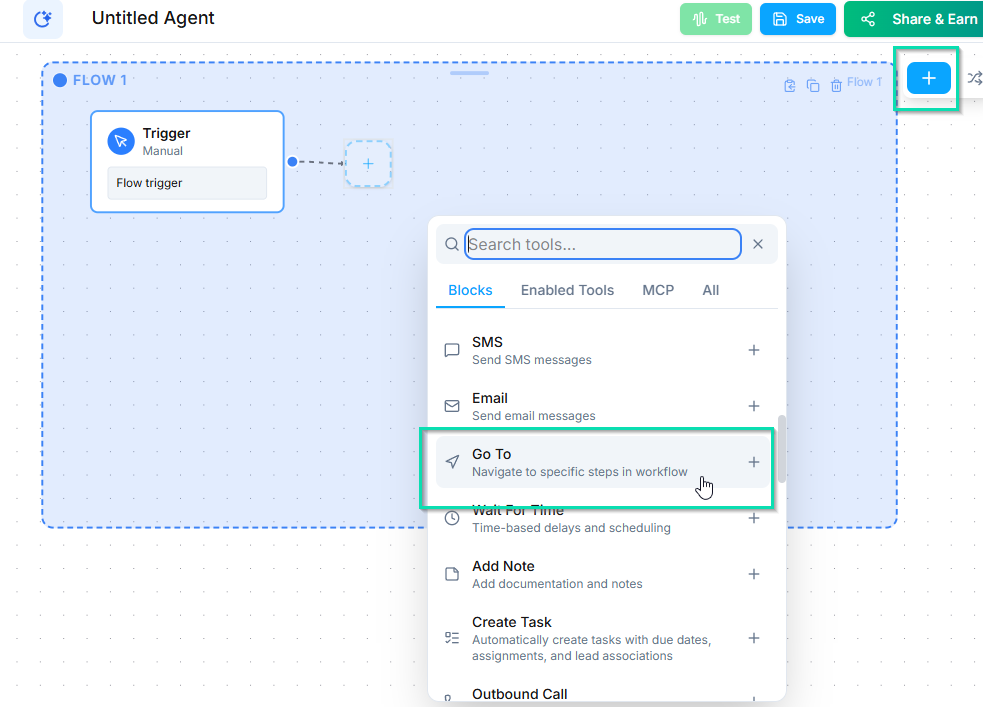Image resolution: width=983 pixels, height=707 pixels.
Task: Clear the search with the X icon
Action: (x=757, y=244)
